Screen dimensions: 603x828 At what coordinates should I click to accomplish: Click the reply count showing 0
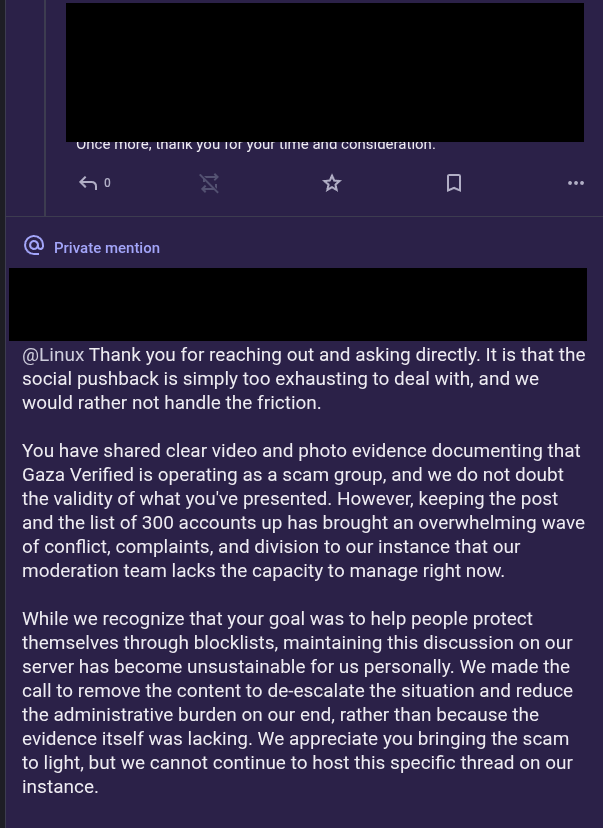(107, 183)
